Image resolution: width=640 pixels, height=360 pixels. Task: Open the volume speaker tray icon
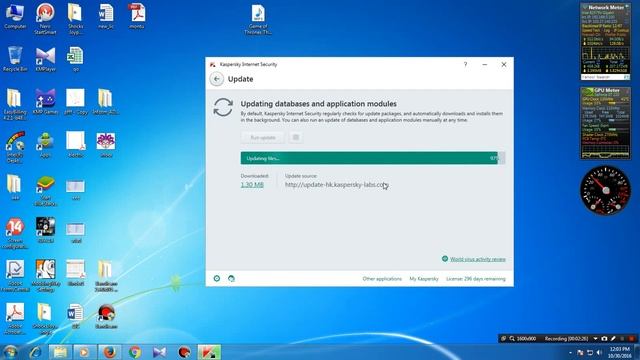point(599,353)
